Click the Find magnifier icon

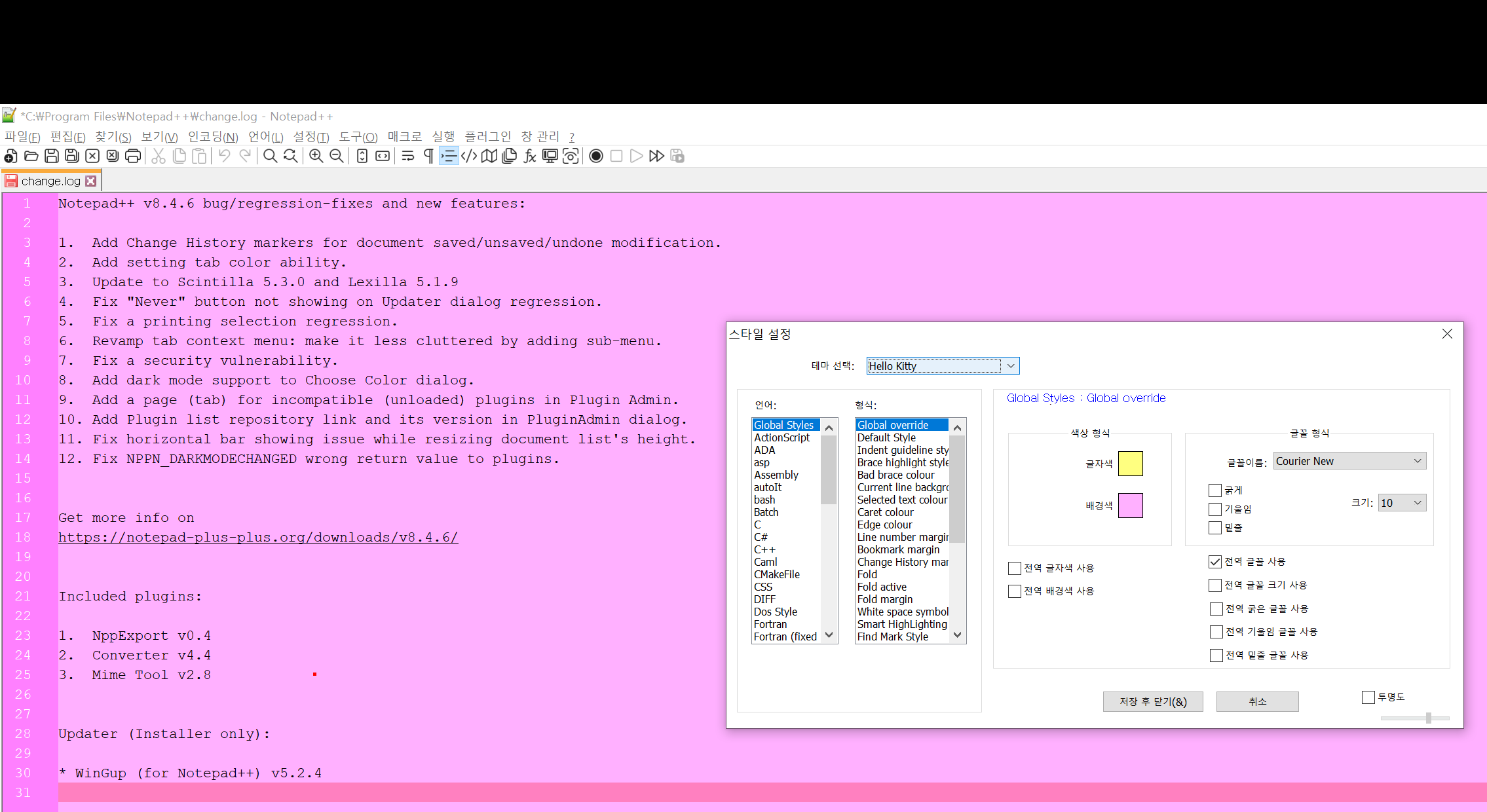coord(270,156)
